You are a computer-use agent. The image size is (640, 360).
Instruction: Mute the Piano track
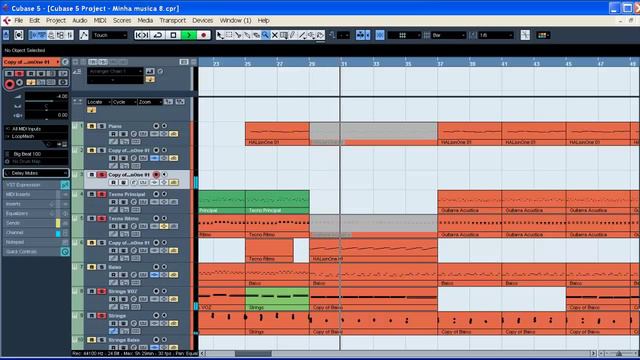coord(91,126)
